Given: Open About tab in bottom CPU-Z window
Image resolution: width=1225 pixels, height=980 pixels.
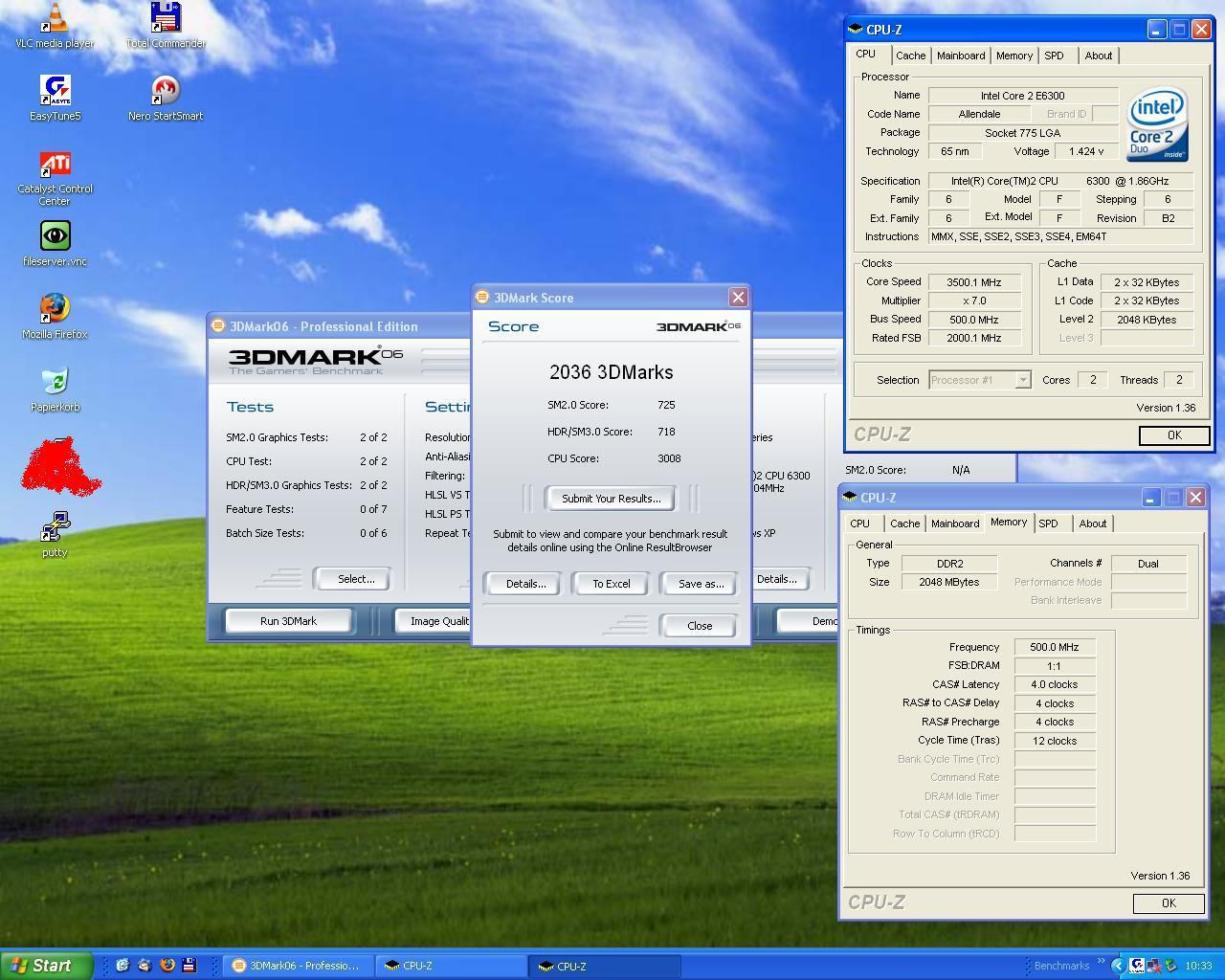Looking at the screenshot, I should click(1093, 523).
